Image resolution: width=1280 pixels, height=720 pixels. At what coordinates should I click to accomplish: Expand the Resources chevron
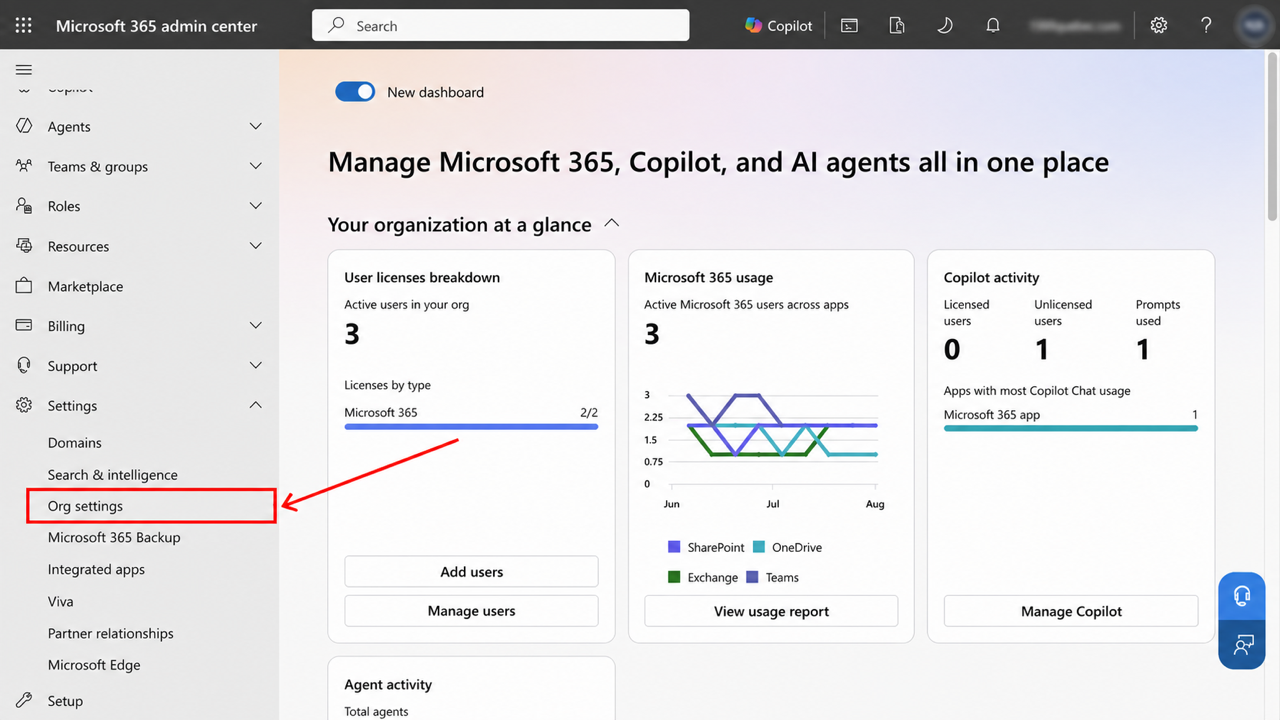click(256, 246)
